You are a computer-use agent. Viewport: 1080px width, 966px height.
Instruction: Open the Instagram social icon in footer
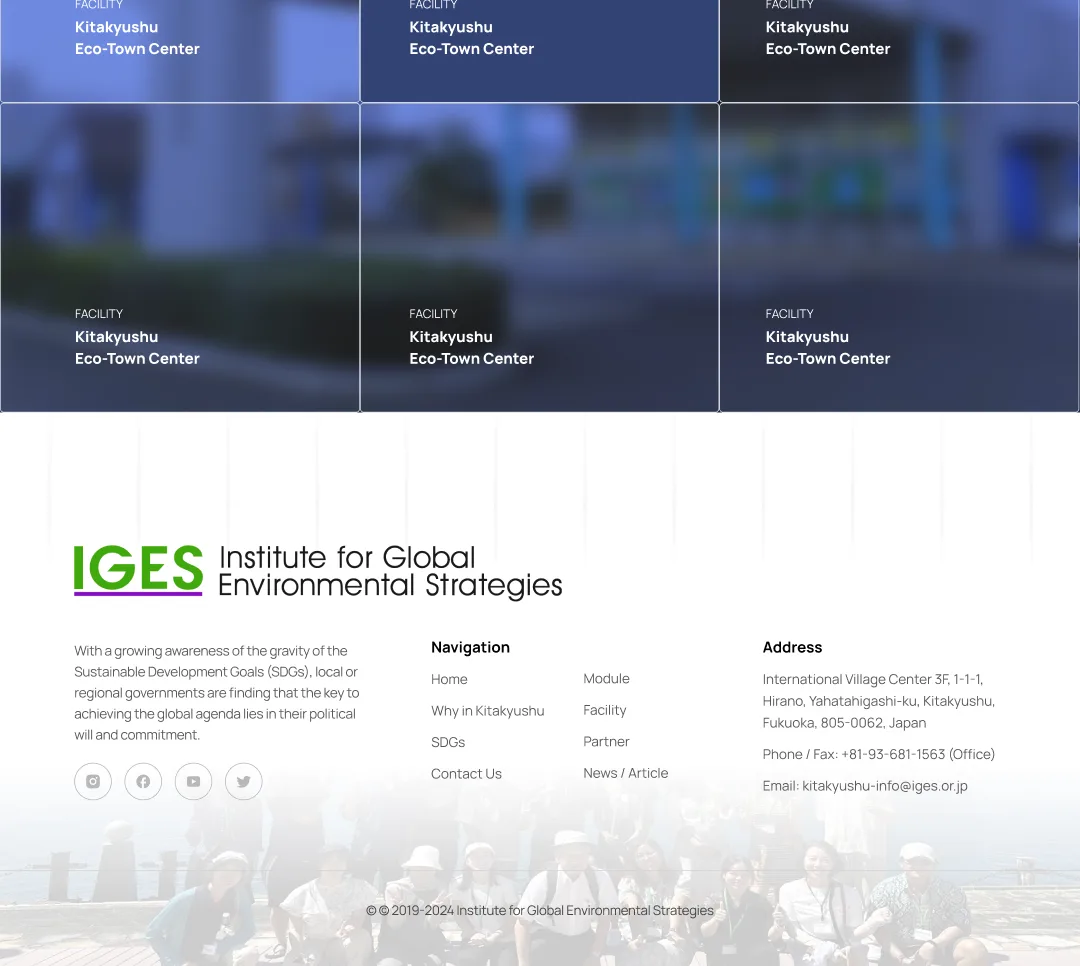[93, 781]
